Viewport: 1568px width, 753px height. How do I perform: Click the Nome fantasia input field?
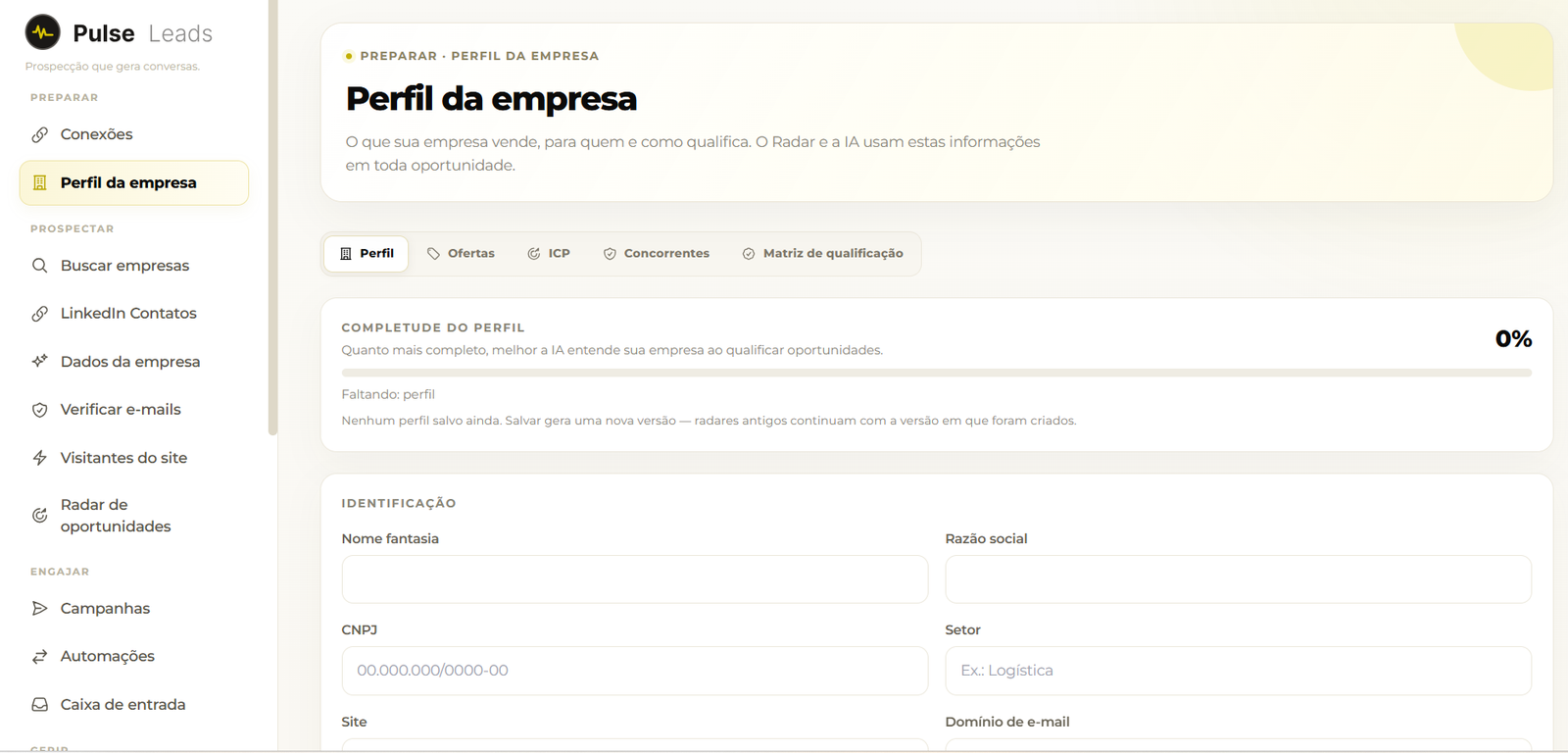tap(635, 579)
